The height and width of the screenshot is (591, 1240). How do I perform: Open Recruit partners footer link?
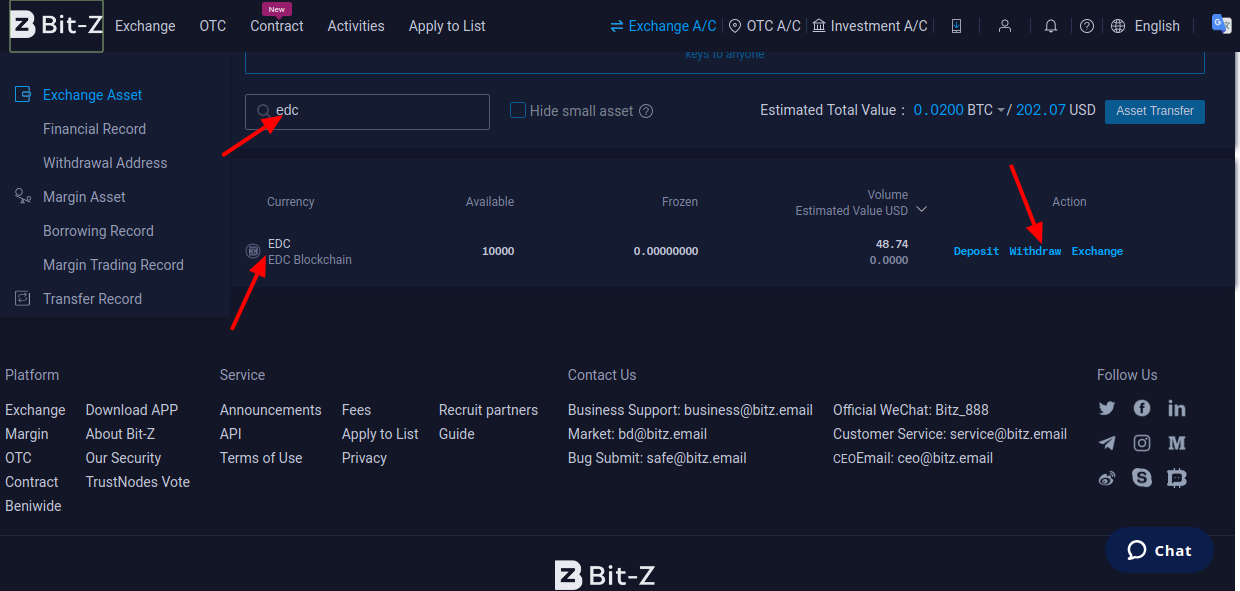tap(488, 410)
